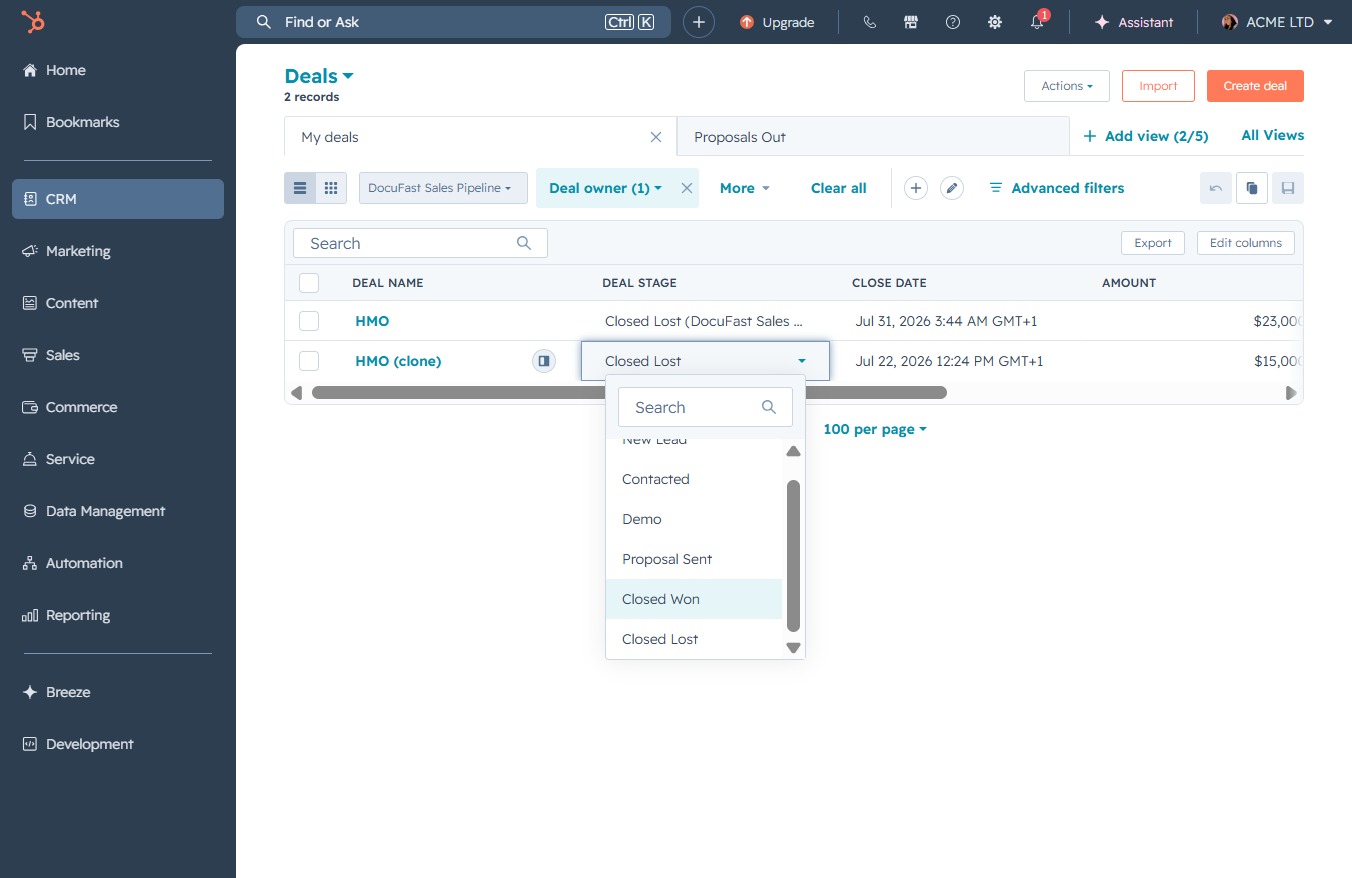The width and height of the screenshot is (1352, 878).
Task: Click Clear all filters
Action: point(838,188)
